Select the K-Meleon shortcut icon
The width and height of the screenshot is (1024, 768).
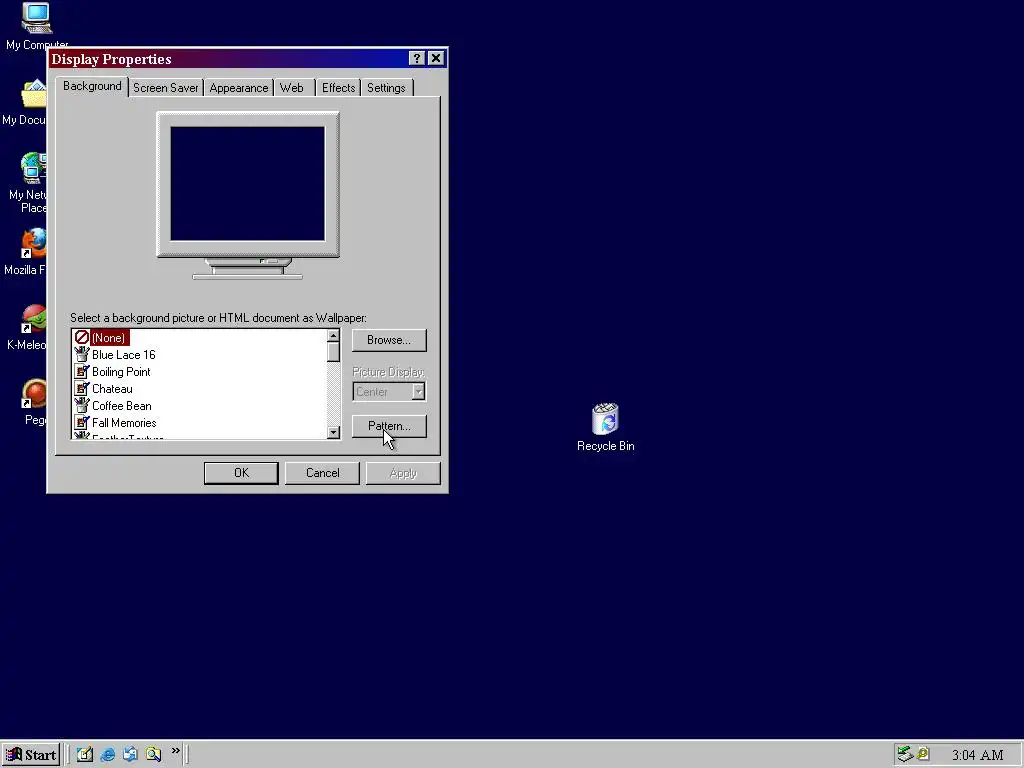[x=33, y=319]
